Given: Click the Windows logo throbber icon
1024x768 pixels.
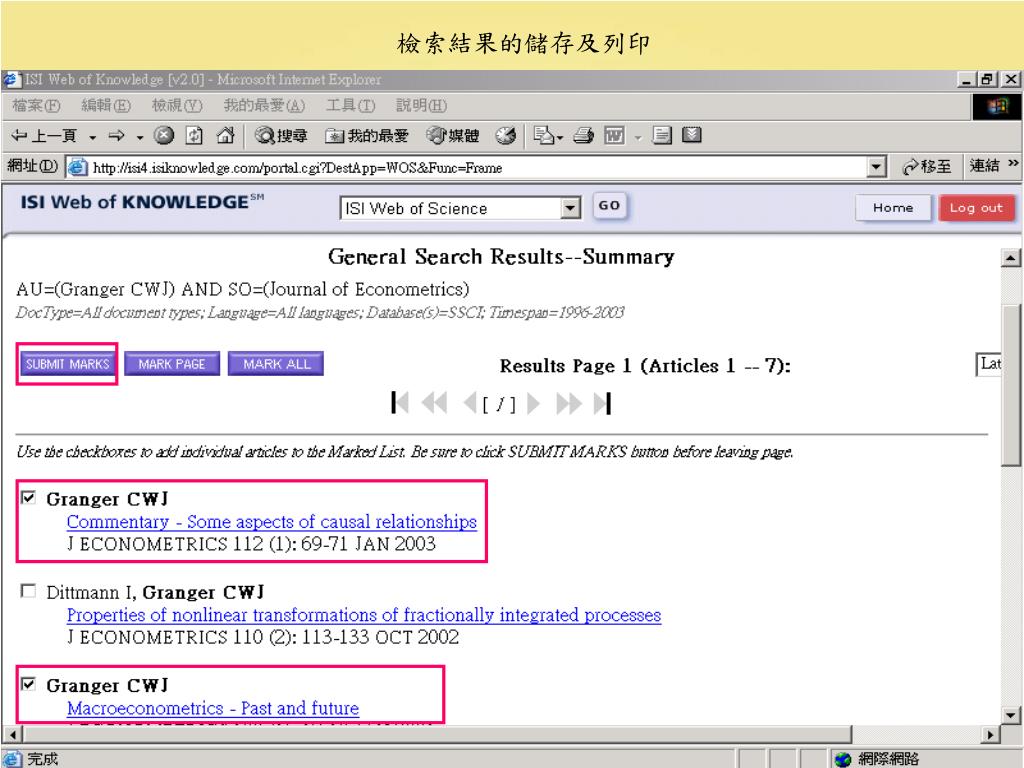Looking at the screenshot, I should pos(997,106).
